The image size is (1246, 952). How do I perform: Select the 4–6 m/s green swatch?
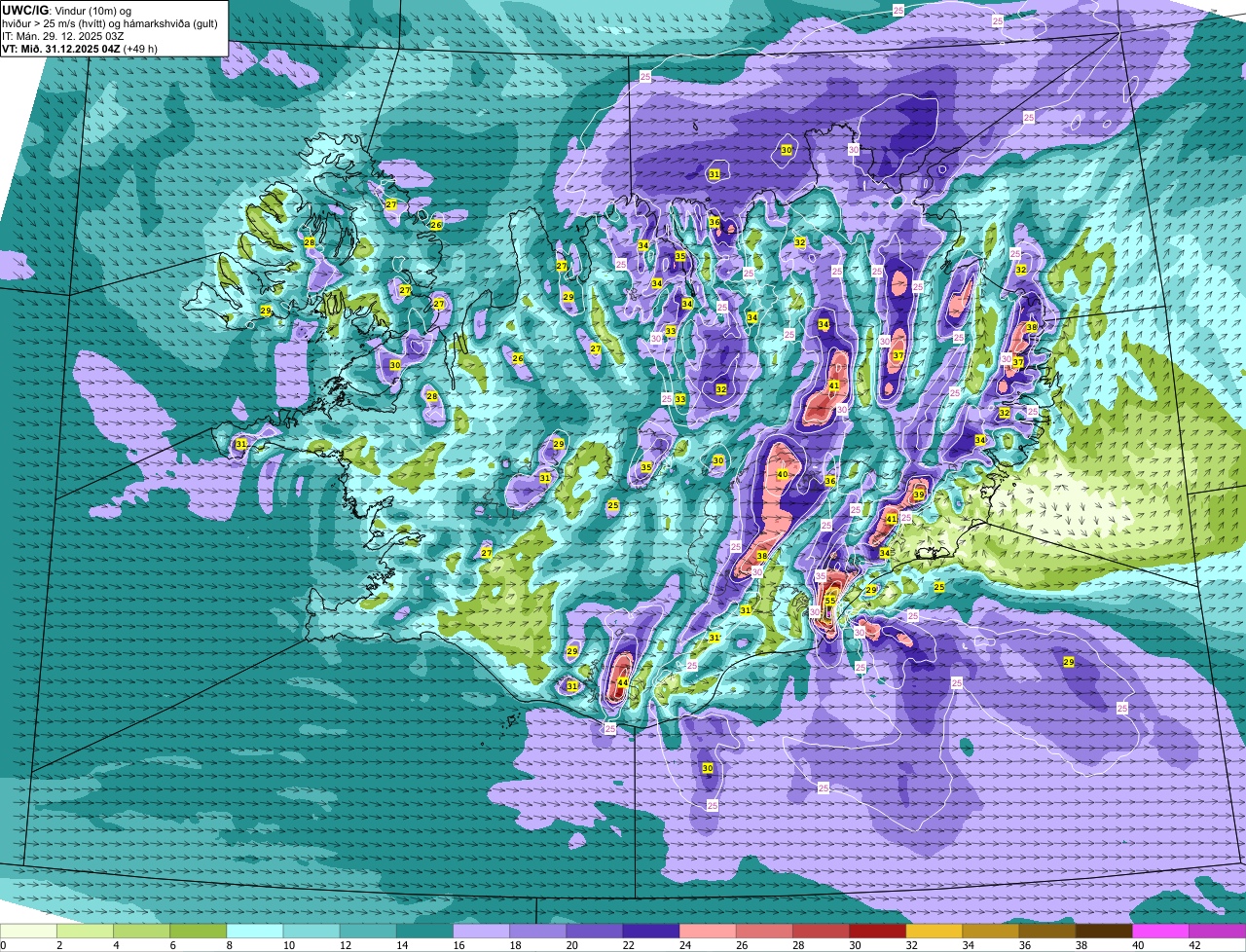click(141, 932)
